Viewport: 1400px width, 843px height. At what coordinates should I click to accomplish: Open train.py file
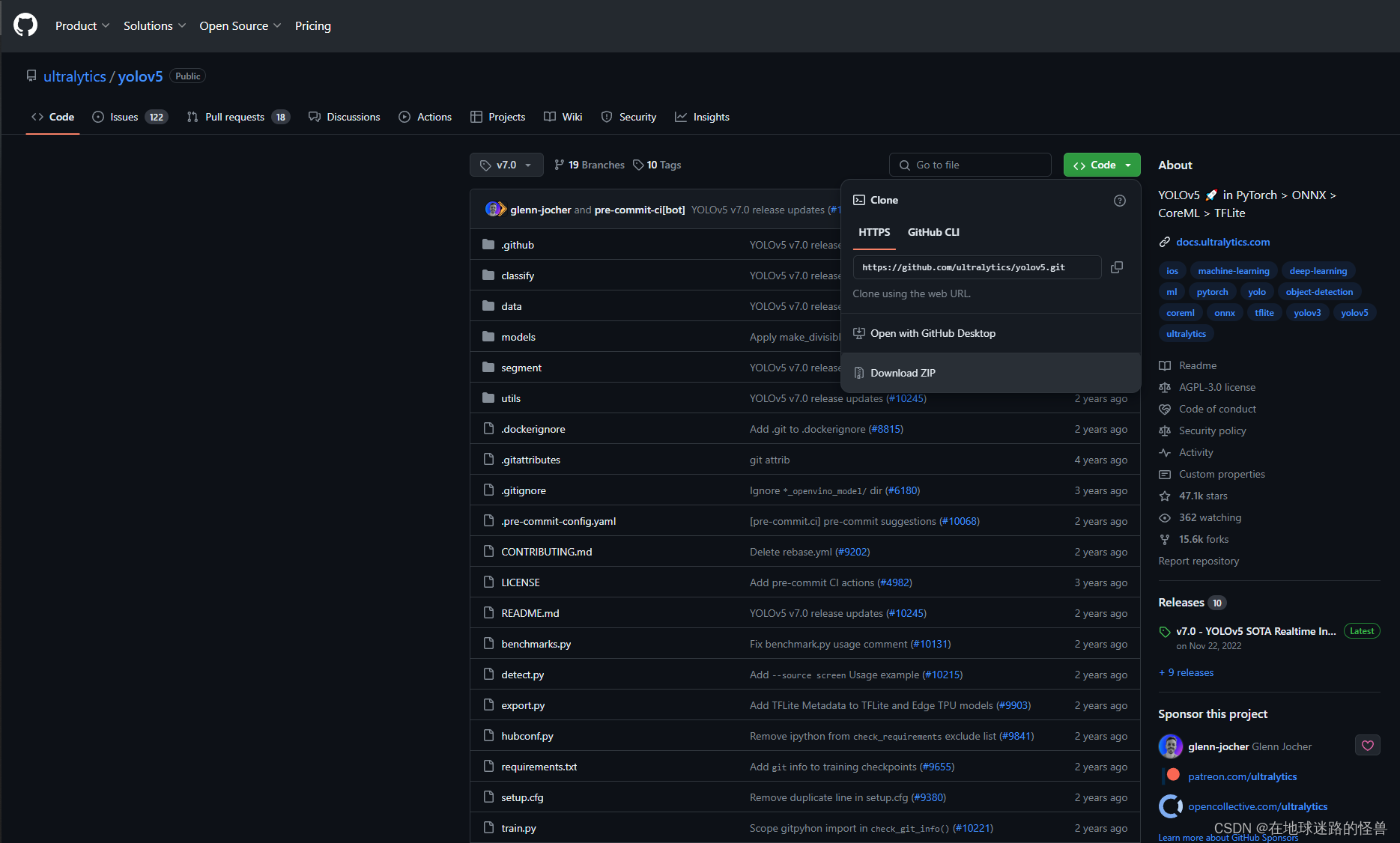(x=518, y=828)
